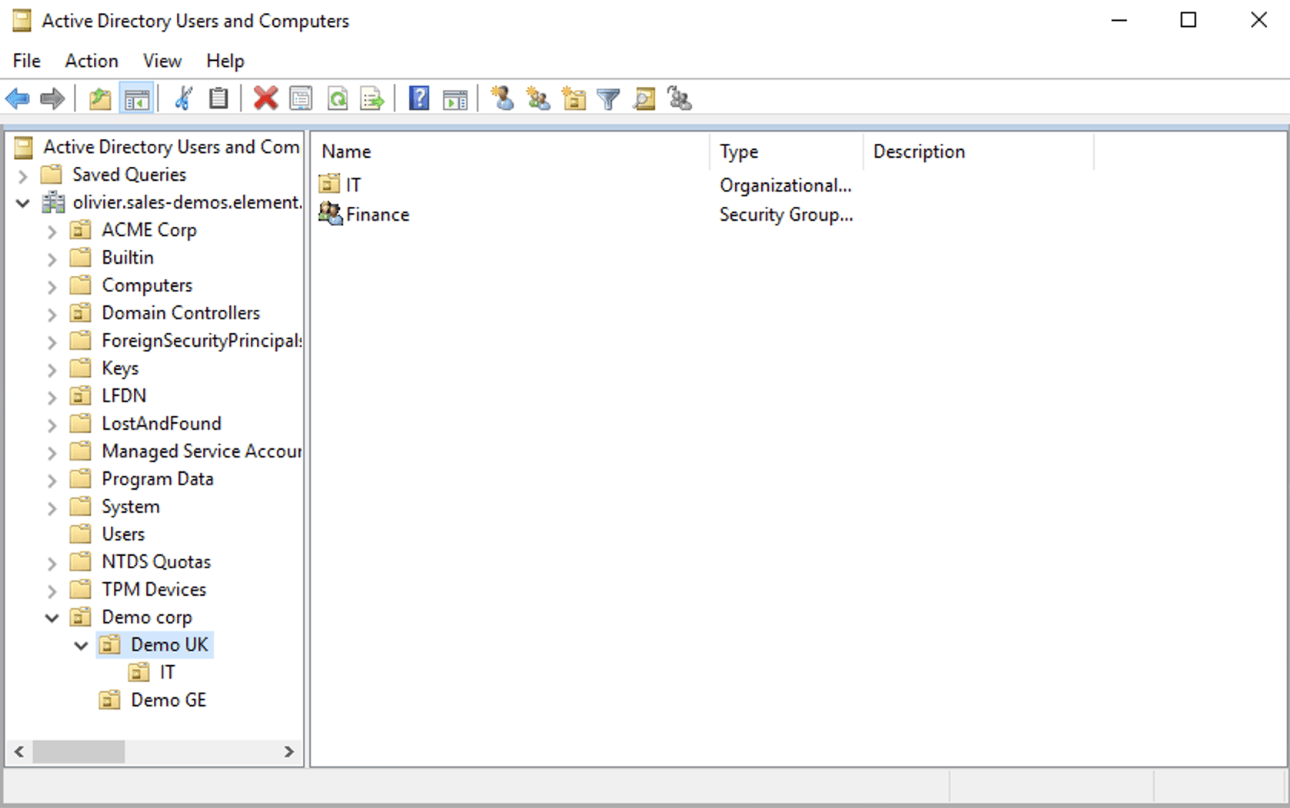This screenshot has width=1290, height=808.
Task: Click the horizontal scrollbar thumb in tree pane
Action: [x=78, y=751]
